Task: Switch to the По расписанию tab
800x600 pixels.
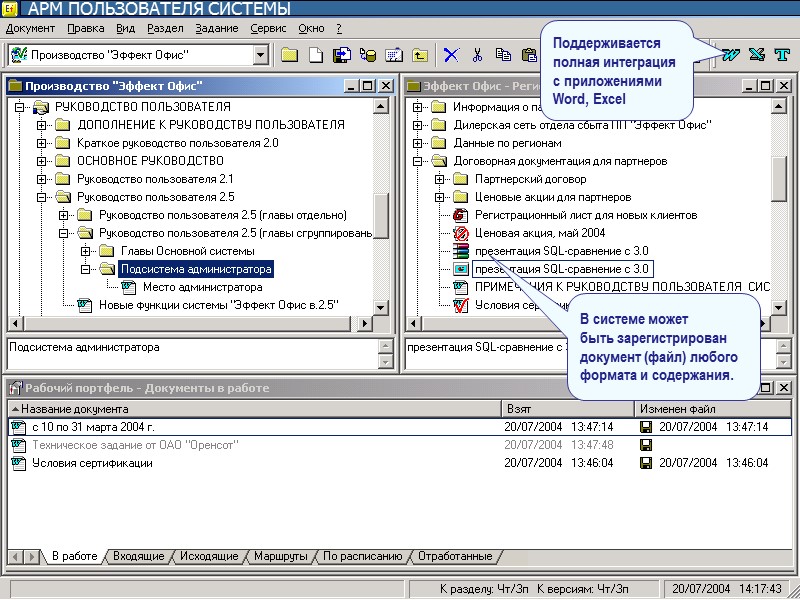Action: click(x=363, y=556)
